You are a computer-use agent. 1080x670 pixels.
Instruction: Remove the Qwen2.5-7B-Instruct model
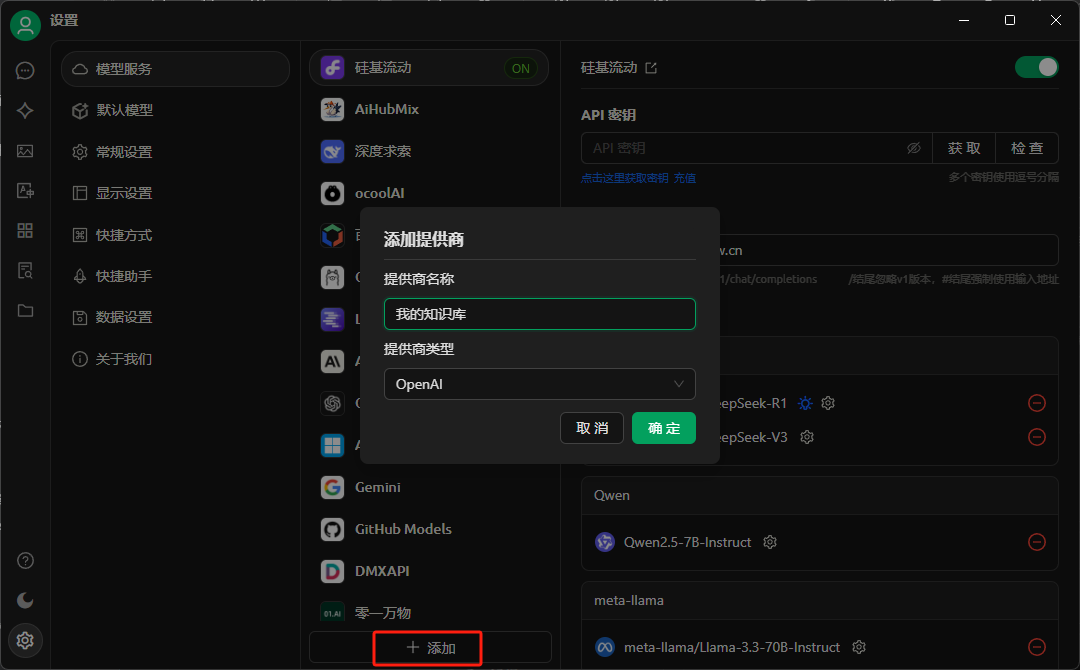1037,542
